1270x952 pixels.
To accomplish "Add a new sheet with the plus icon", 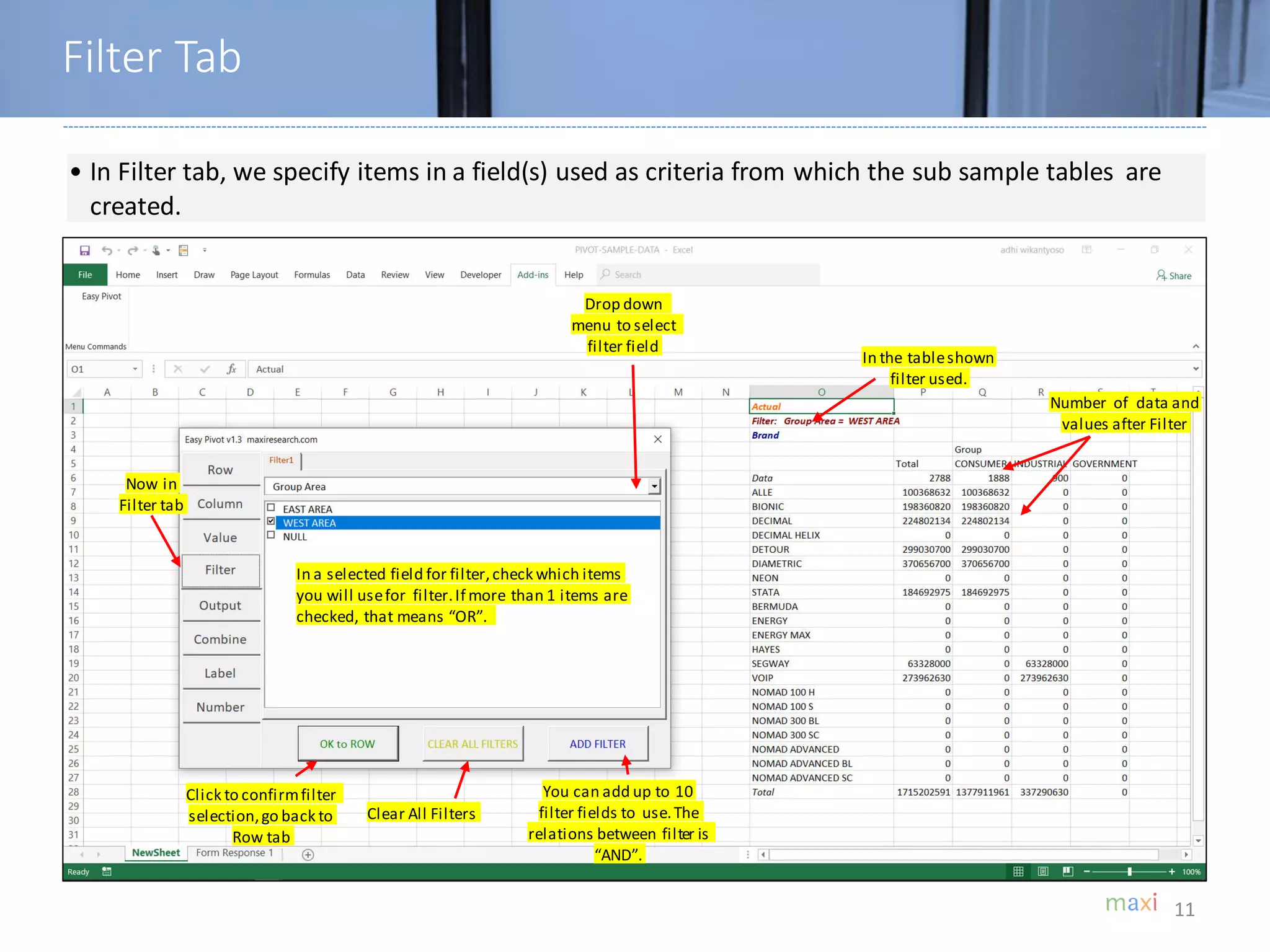I will click(x=308, y=855).
